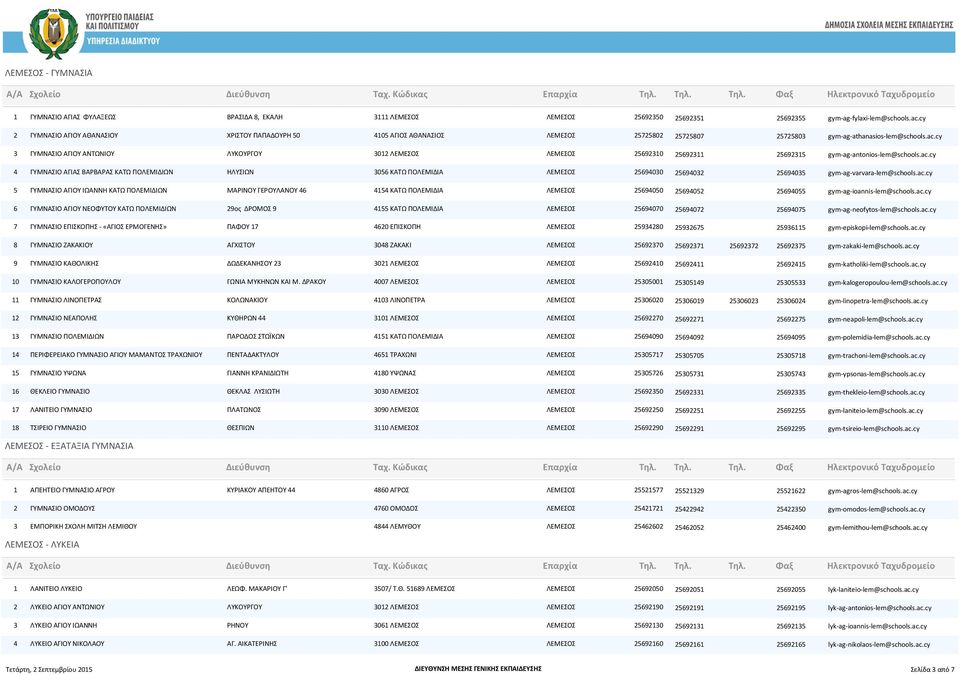Select school name ΛΥΚΕΙΟ ΑΓΙΟΥ ΙΩΑΝΝΗ

click(x=64, y=625)
